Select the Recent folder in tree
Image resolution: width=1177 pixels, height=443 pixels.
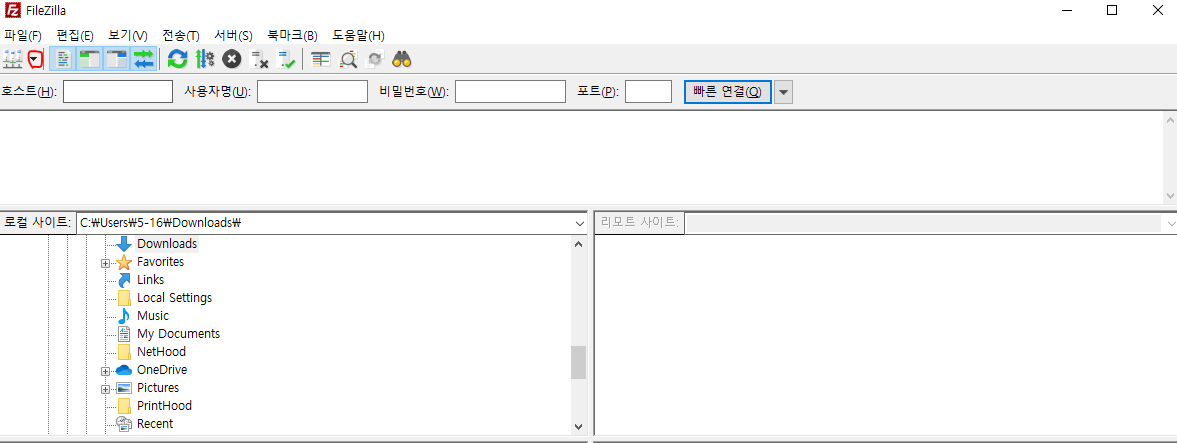(x=155, y=424)
